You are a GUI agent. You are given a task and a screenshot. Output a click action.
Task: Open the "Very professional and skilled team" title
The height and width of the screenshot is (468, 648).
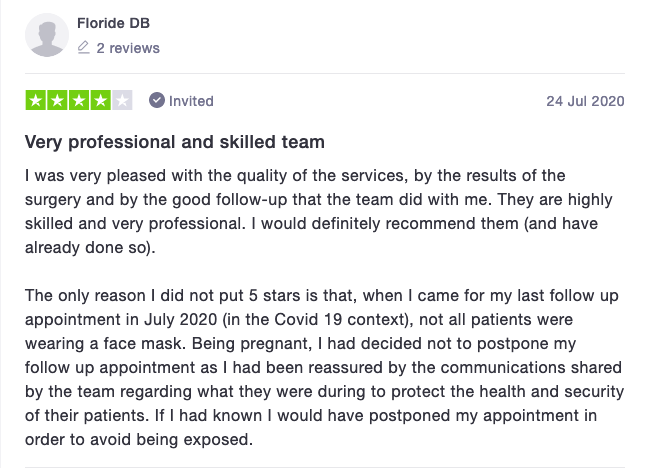(175, 142)
